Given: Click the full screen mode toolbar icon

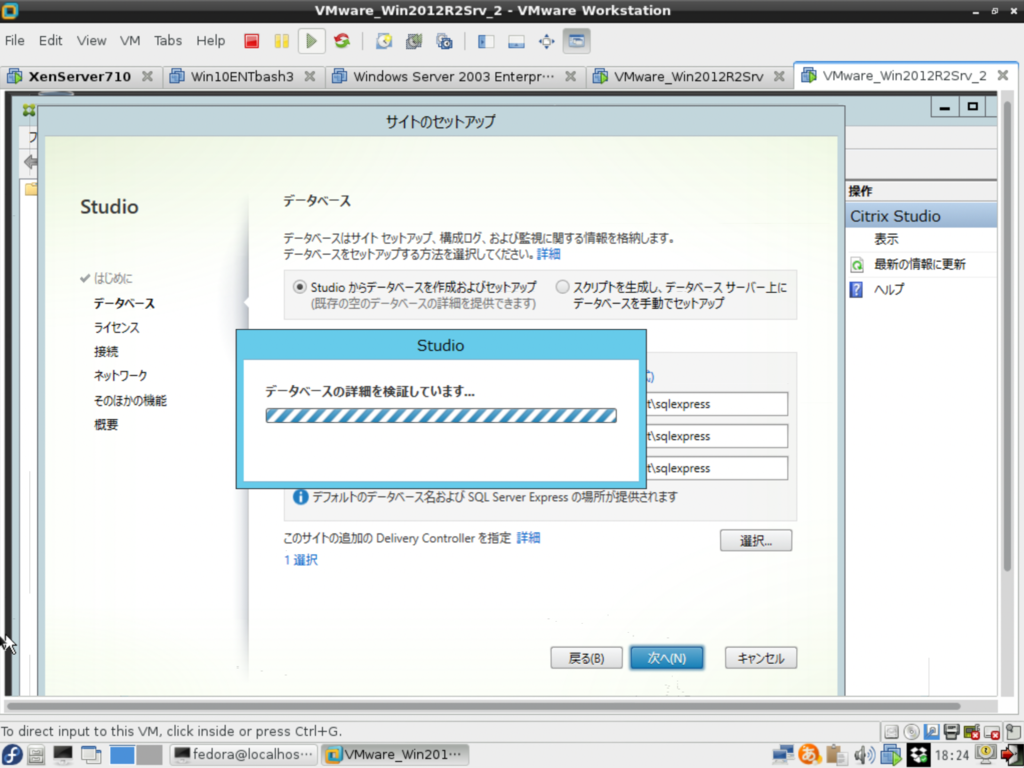Looking at the screenshot, I should coord(546,41).
